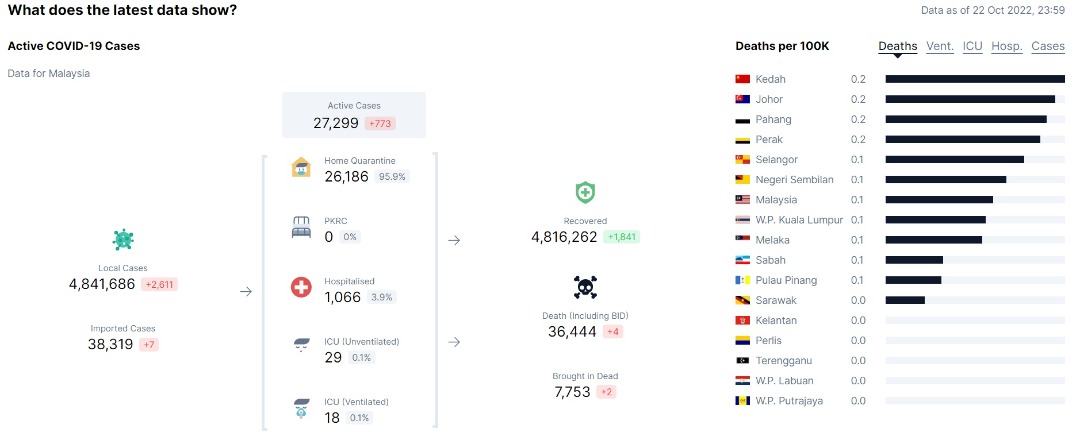The image size is (1080, 440).
Task: Switch to the Vent. tab
Action: (940, 46)
